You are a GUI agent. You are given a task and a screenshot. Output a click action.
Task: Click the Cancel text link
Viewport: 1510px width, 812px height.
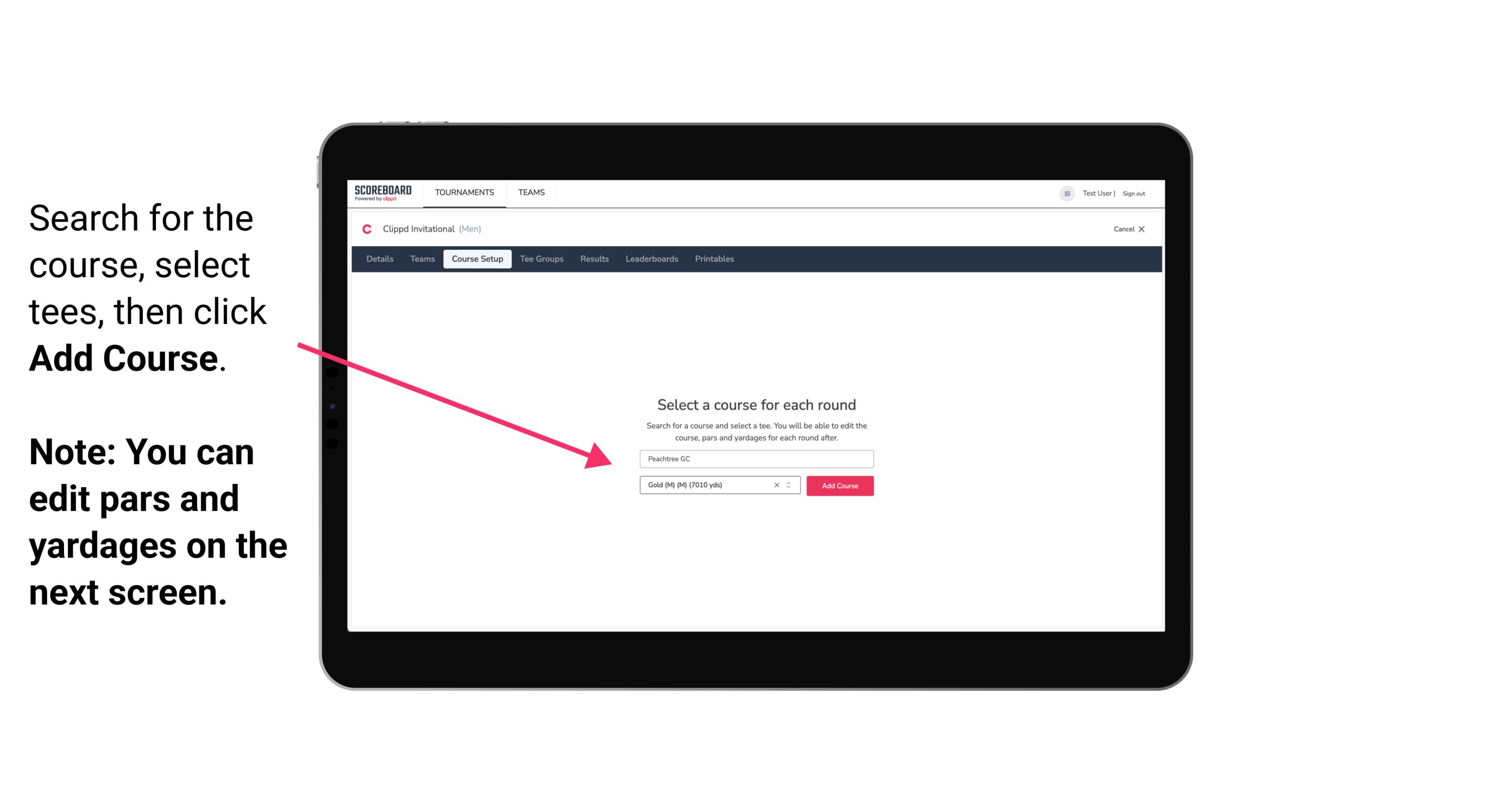(x=1121, y=229)
